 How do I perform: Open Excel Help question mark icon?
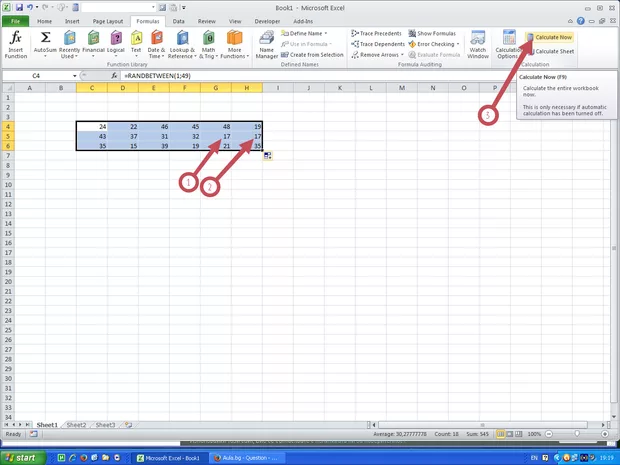[580, 21]
